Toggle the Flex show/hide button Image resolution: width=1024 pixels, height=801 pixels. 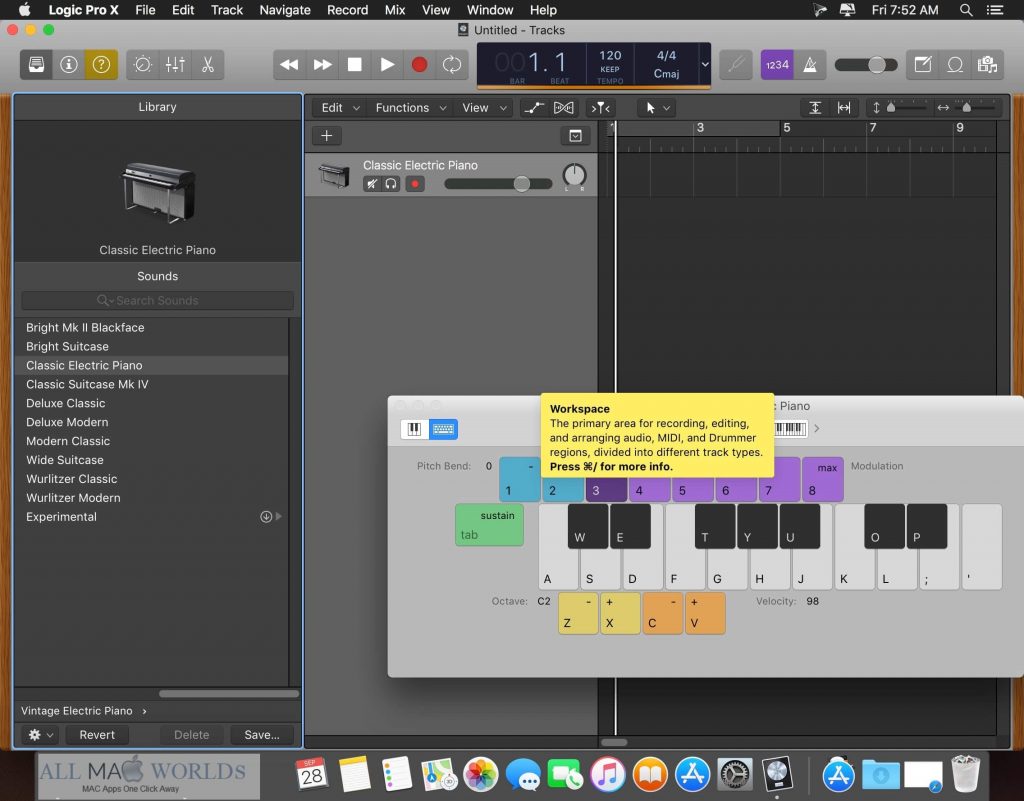(x=564, y=108)
